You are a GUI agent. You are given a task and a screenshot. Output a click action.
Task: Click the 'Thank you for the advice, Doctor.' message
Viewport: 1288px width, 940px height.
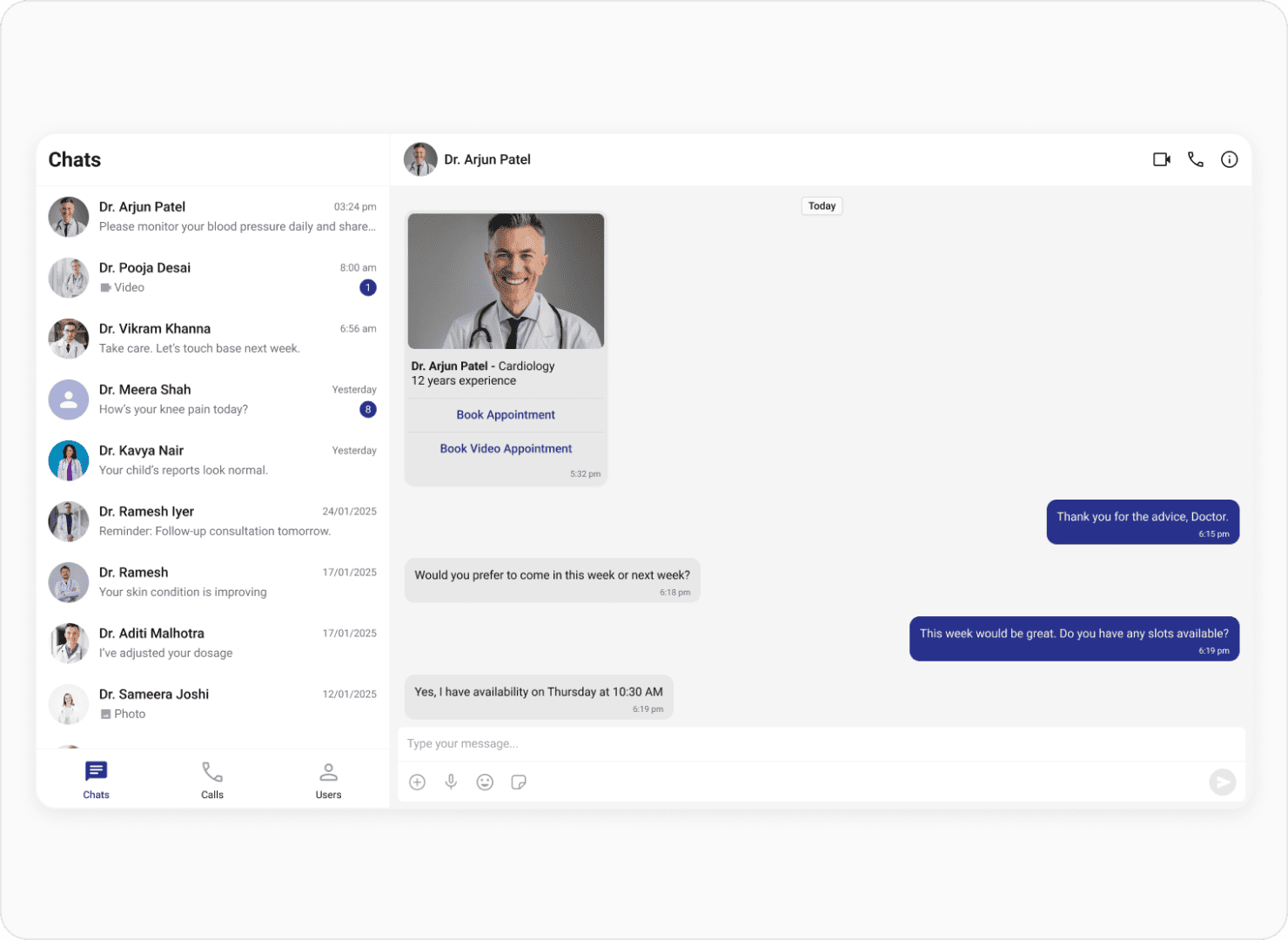[x=1143, y=522]
